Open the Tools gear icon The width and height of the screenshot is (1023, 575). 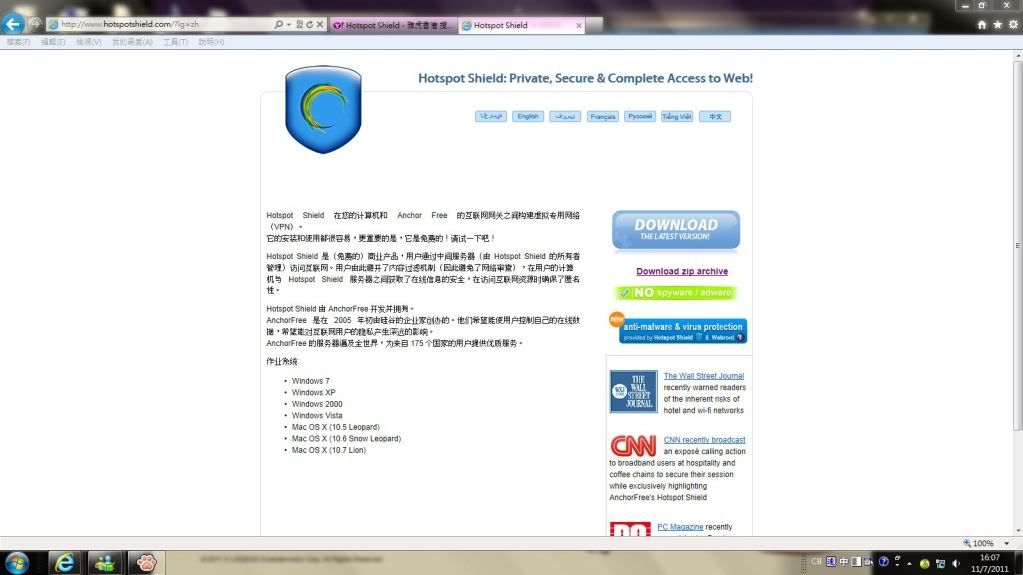1013,24
